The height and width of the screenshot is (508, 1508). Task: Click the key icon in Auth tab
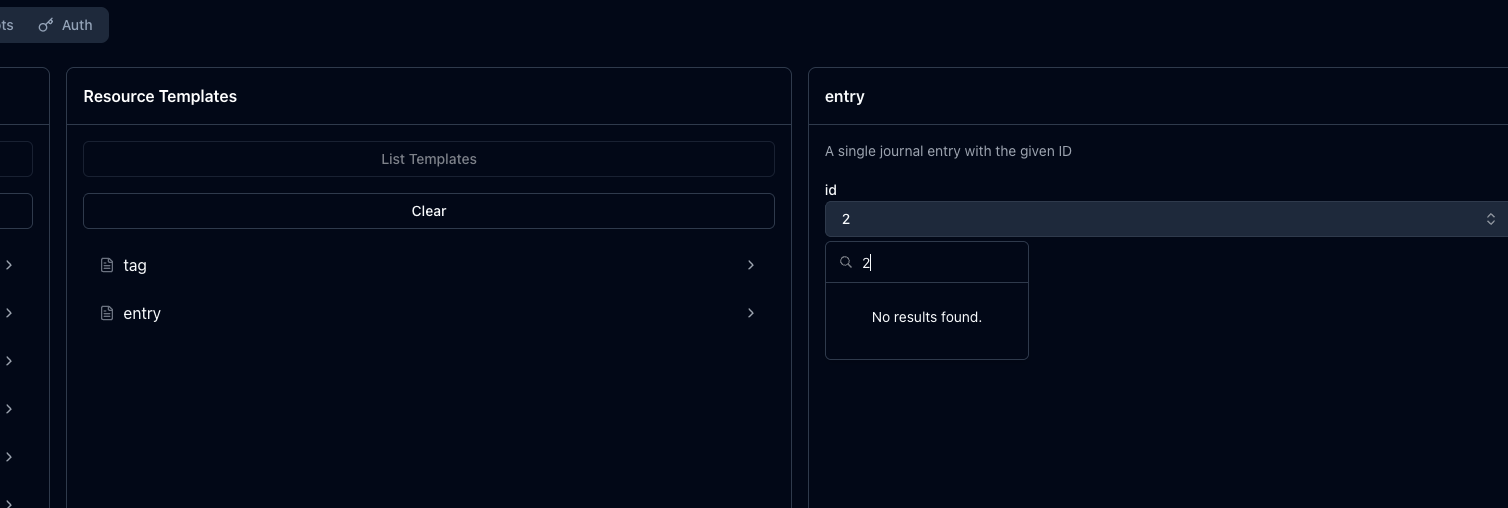tap(45, 25)
